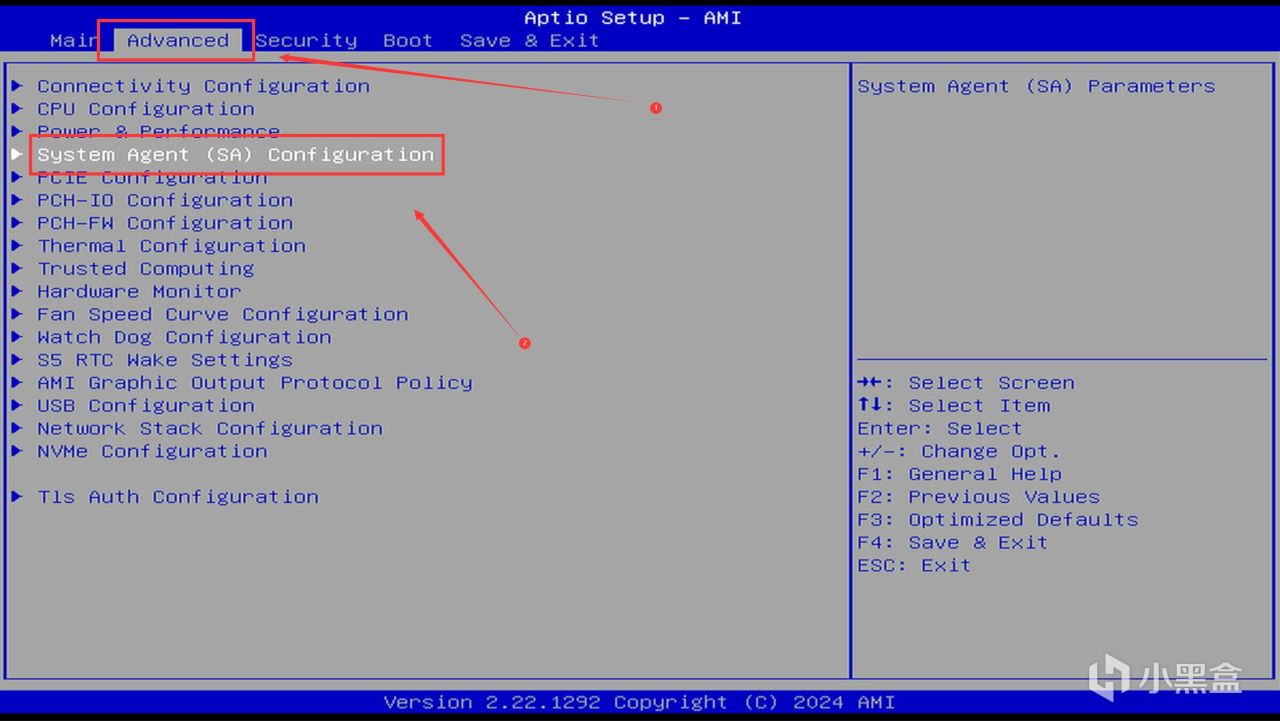Click the version and copyright footer text
This screenshot has height=721, width=1280.
tap(639, 702)
